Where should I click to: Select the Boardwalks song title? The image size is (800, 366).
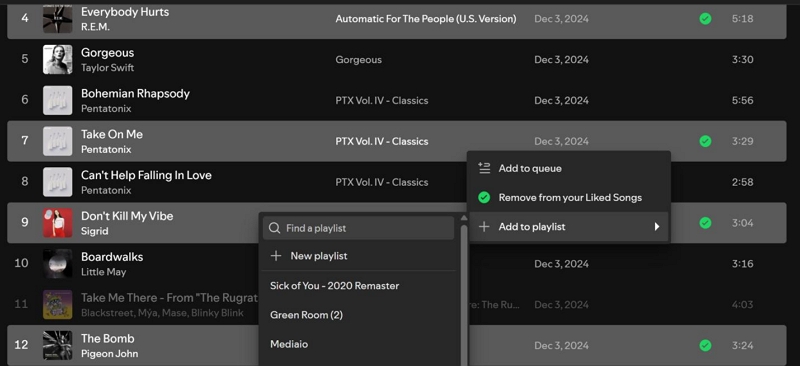click(112, 257)
